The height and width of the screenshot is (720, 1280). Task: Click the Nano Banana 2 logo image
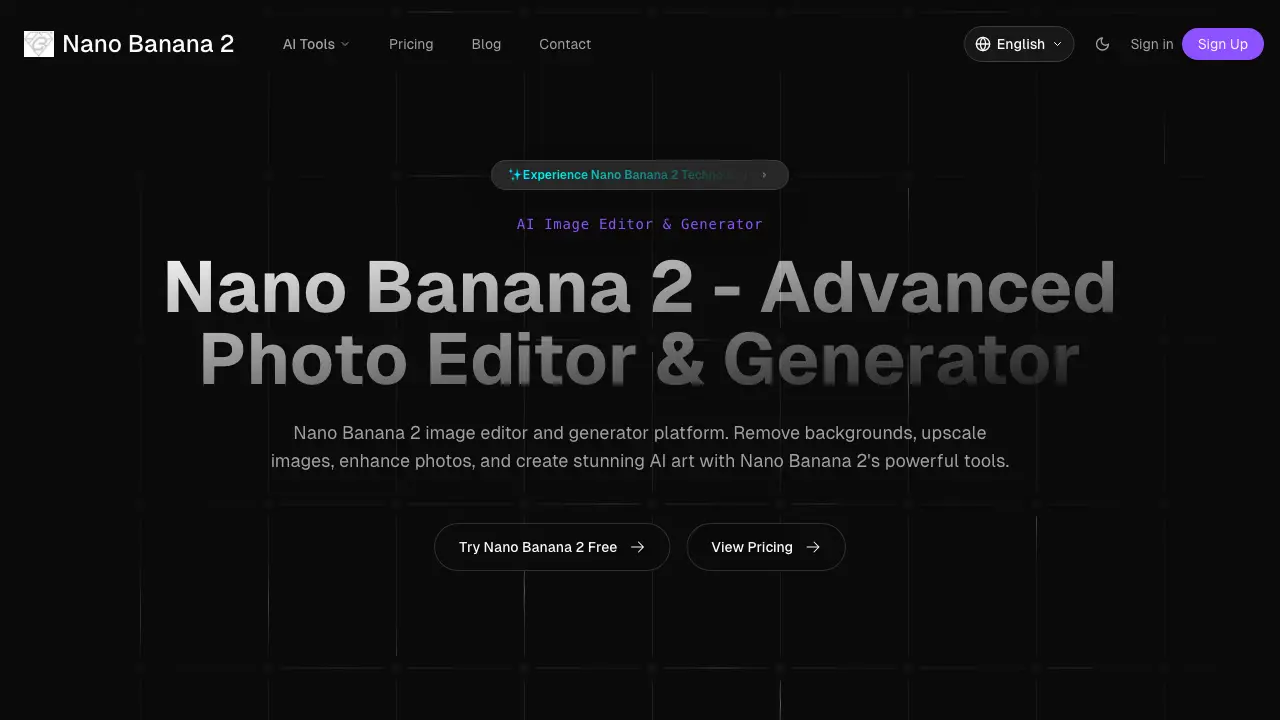39,44
